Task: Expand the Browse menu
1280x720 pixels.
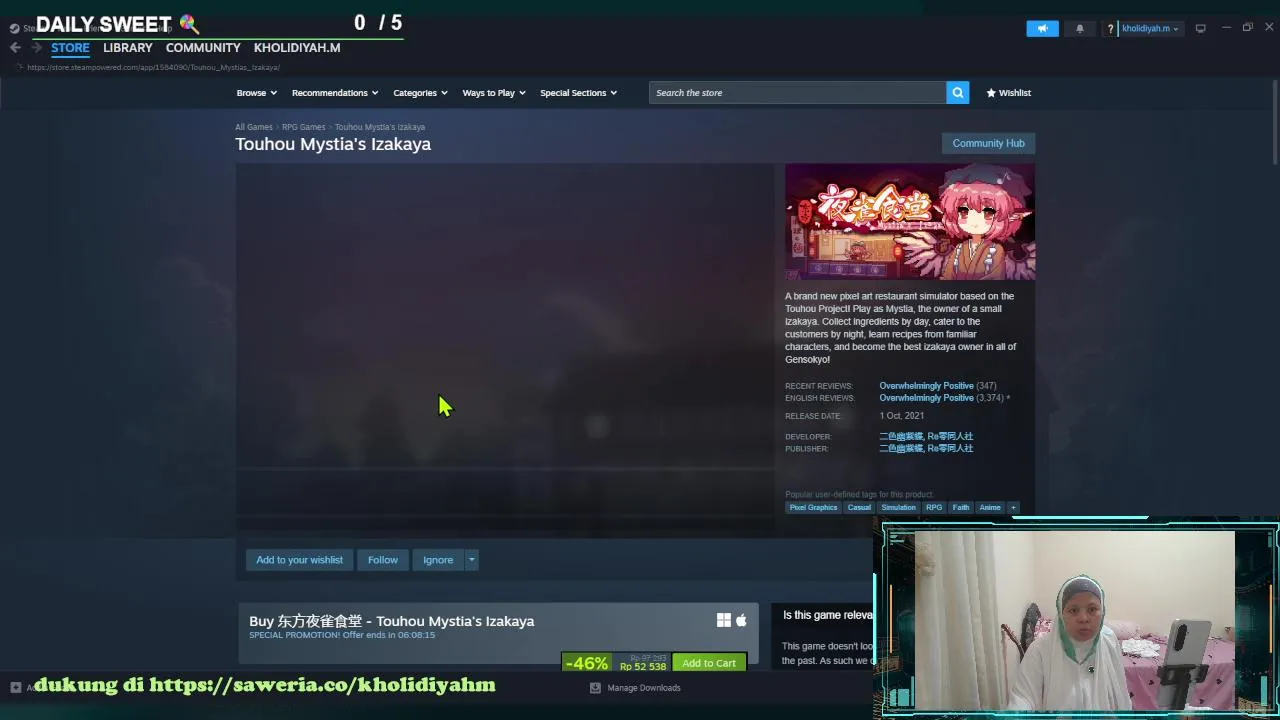Action: click(257, 93)
